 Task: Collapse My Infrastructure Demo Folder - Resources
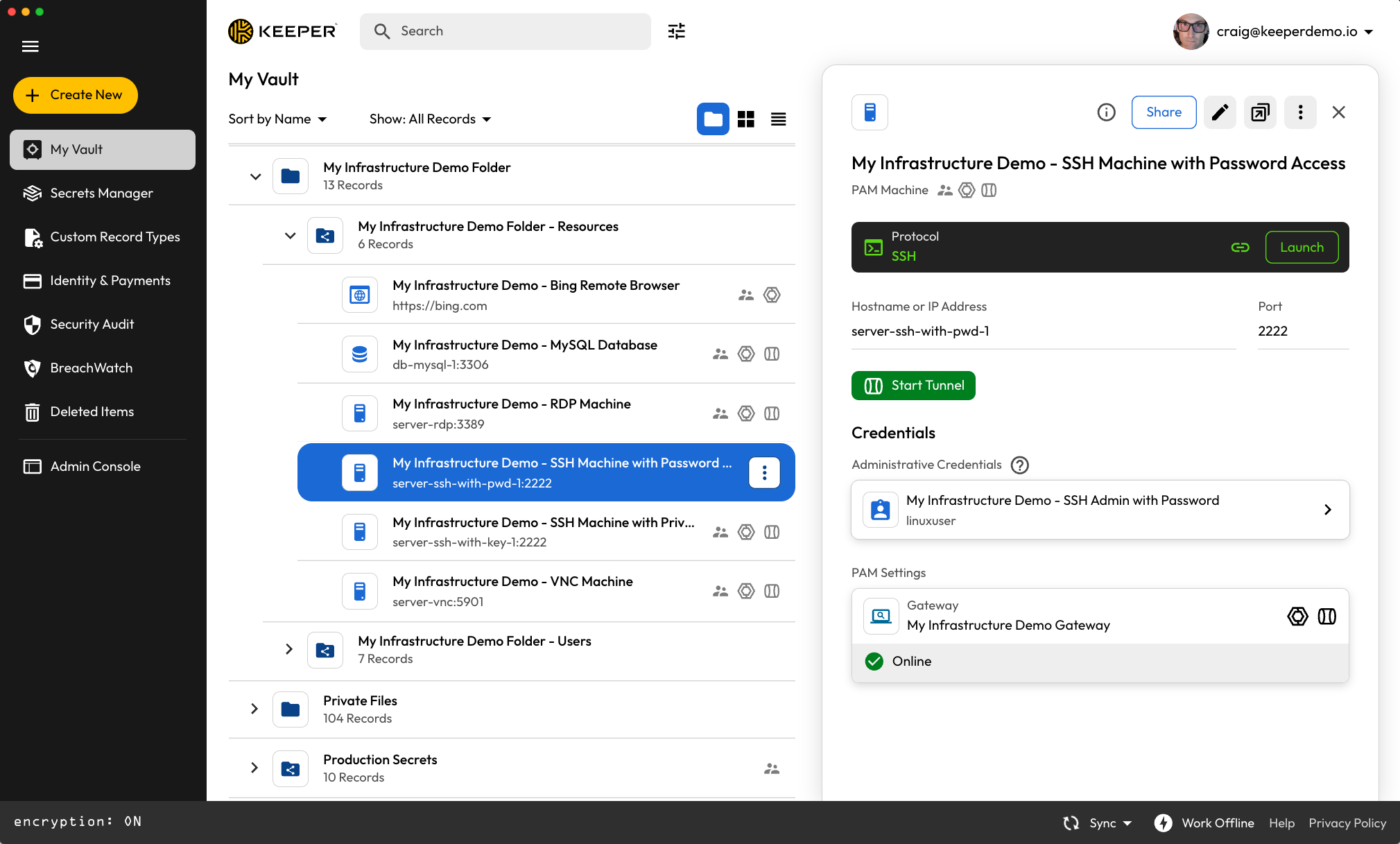290,236
